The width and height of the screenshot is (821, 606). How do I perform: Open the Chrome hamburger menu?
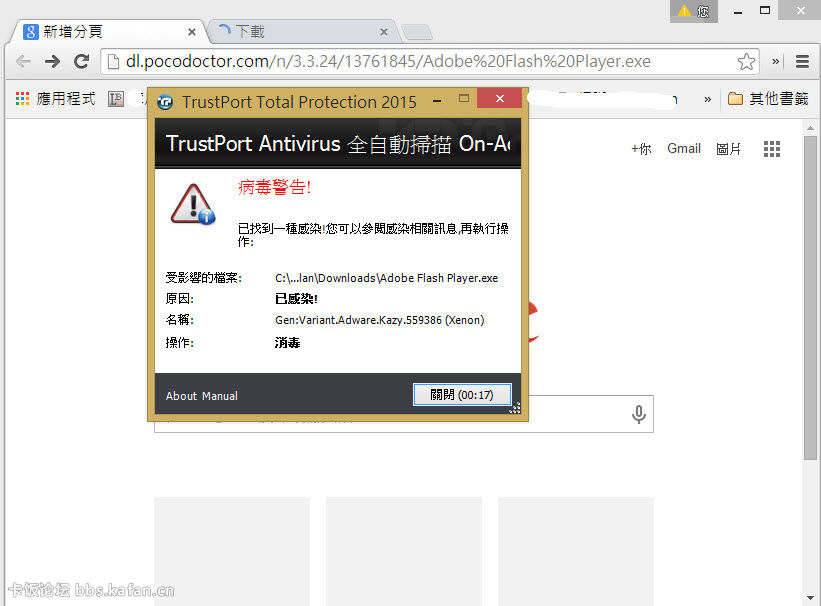[x=802, y=61]
